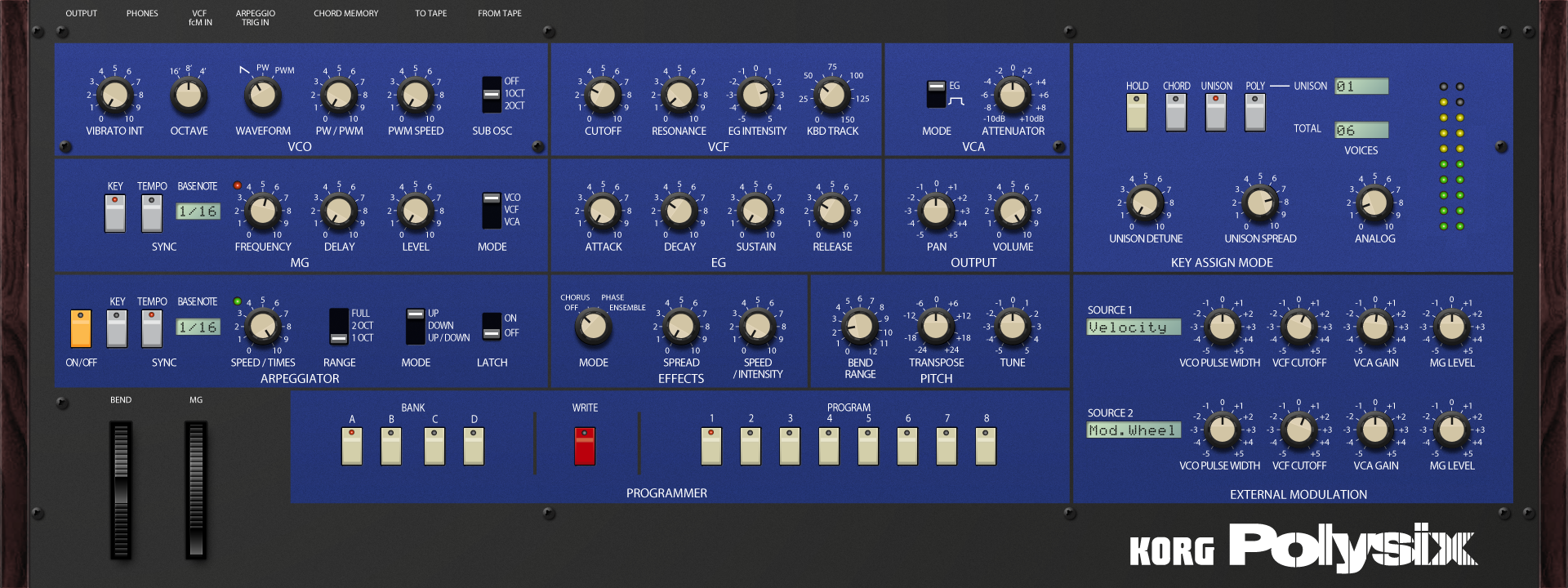Toggle the MG Mode VCO/VCF/VCA switch

coord(492,211)
